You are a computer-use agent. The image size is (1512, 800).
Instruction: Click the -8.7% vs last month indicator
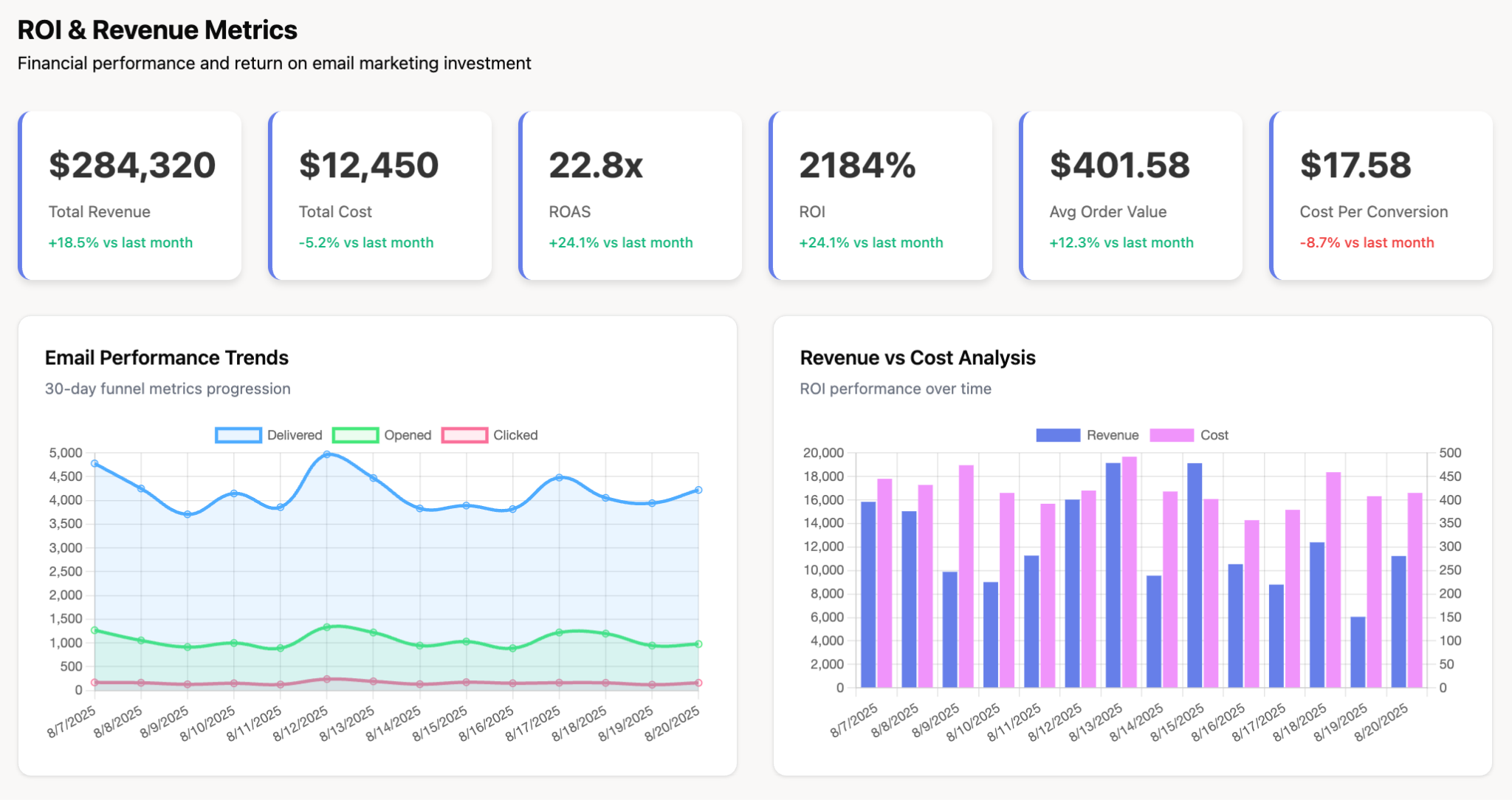click(1367, 242)
